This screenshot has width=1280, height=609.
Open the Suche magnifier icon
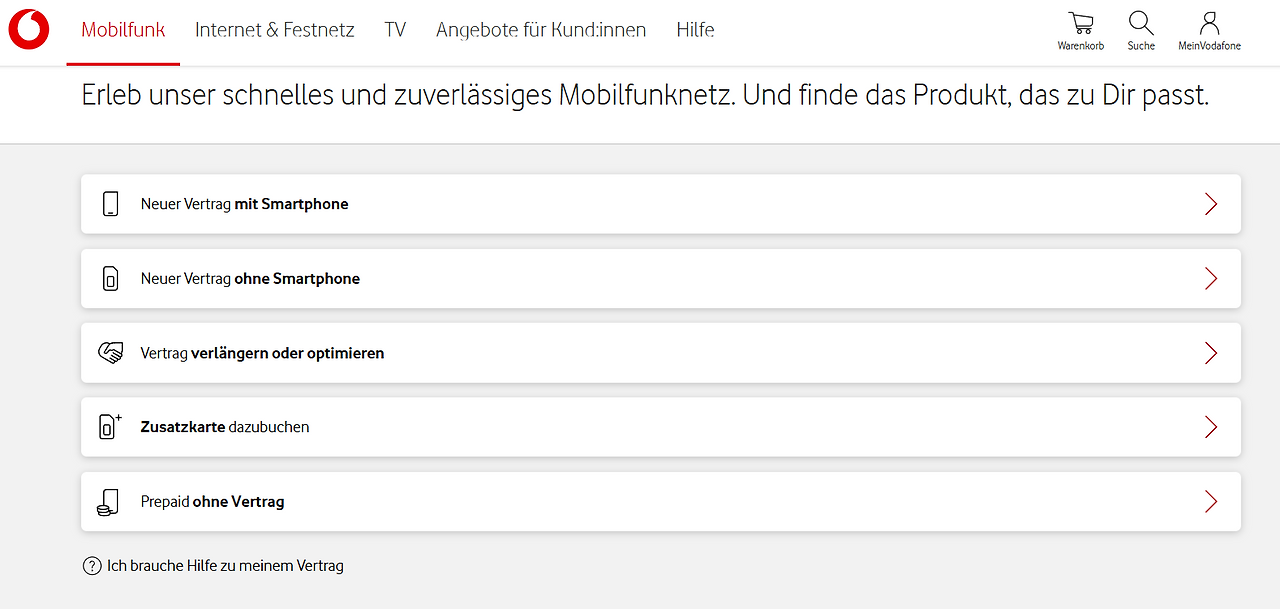pos(1141,24)
